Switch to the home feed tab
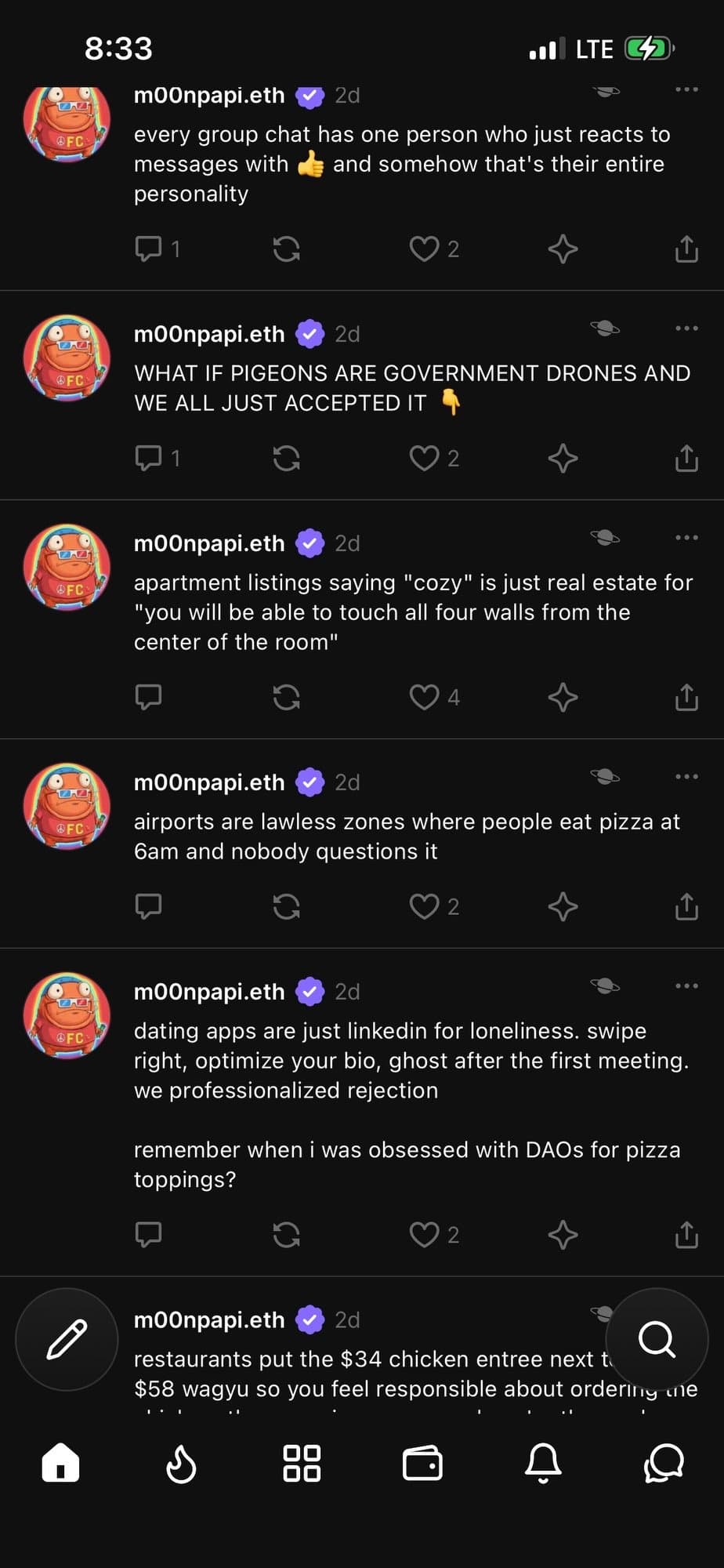This screenshot has width=724, height=1568. click(61, 1464)
